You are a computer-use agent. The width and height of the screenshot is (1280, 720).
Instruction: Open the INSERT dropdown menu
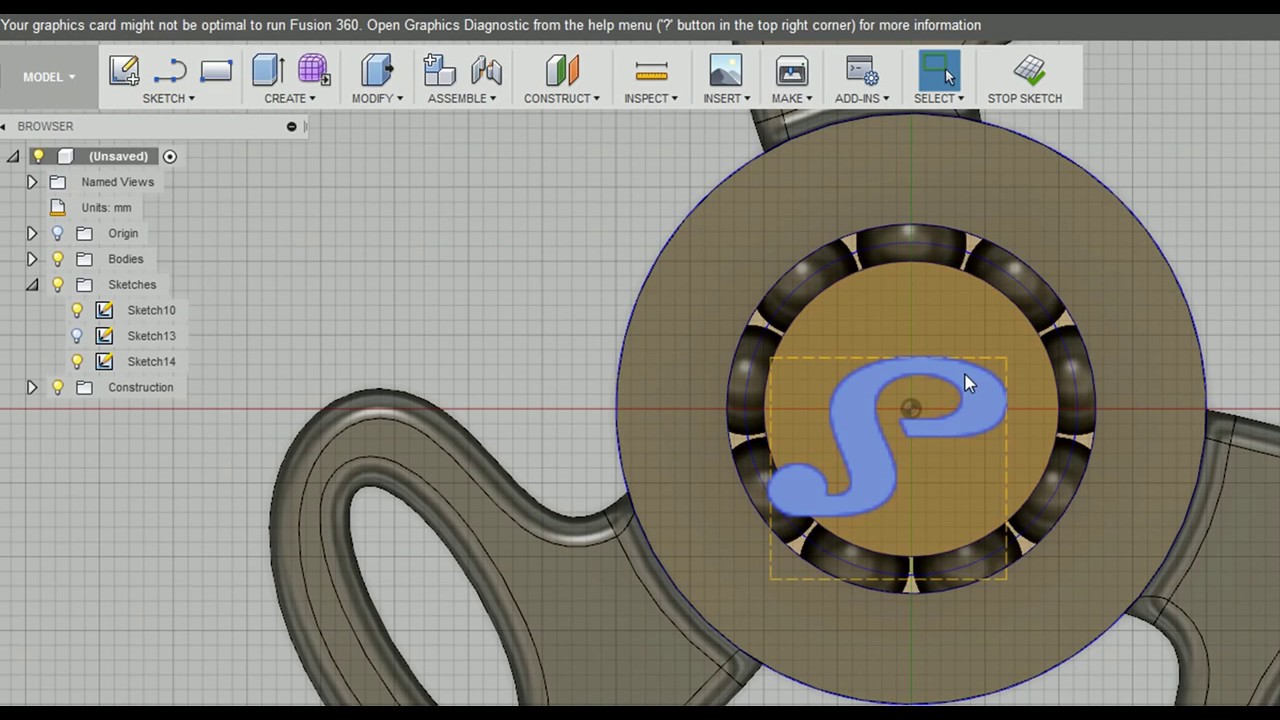pyautogui.click(x=727, y=98)
